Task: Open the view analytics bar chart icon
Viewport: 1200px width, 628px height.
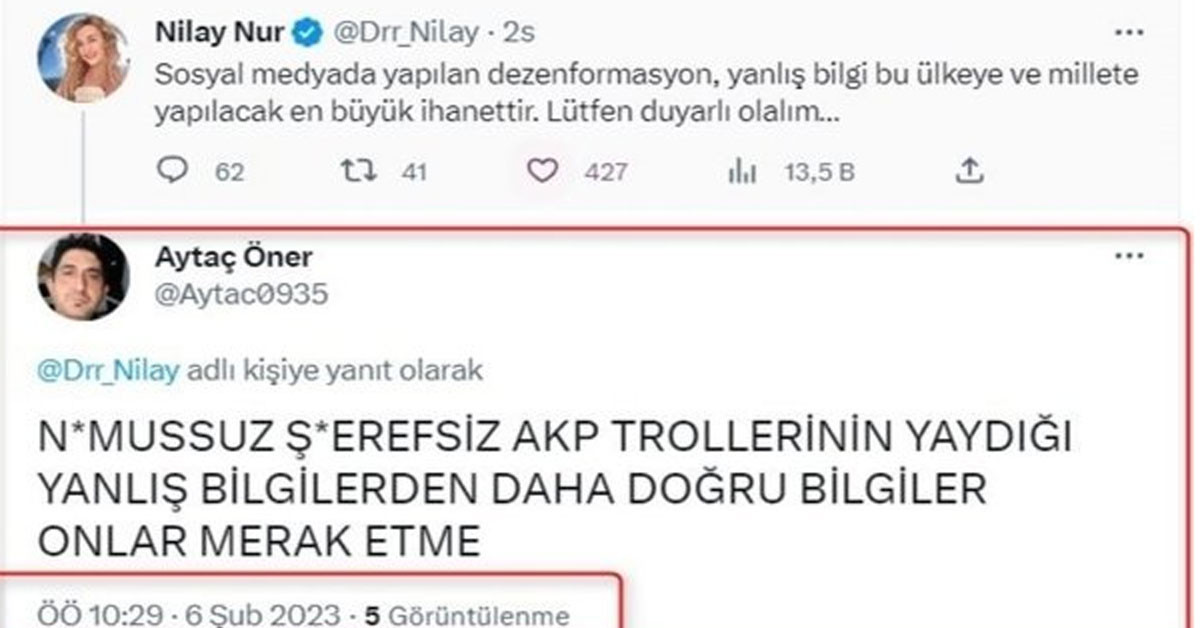Action: pos(740,172)
